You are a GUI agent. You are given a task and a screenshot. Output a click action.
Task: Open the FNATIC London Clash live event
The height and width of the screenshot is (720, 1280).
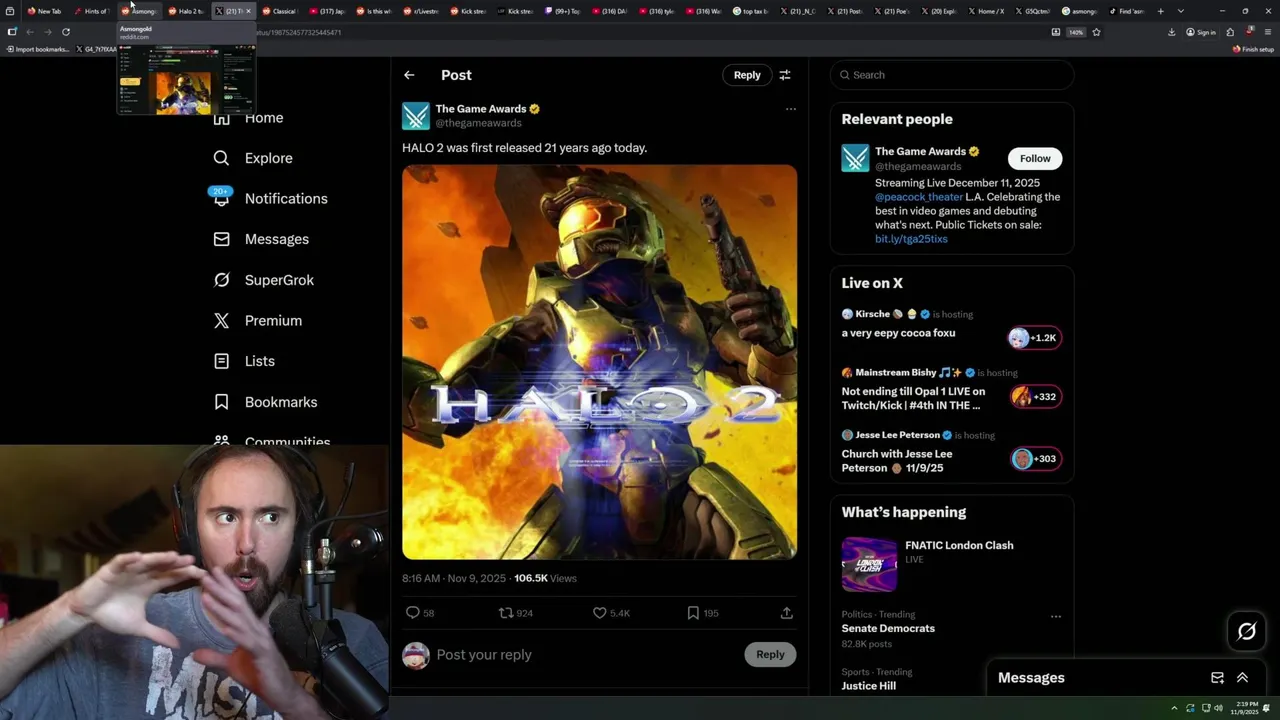(951, 564)
